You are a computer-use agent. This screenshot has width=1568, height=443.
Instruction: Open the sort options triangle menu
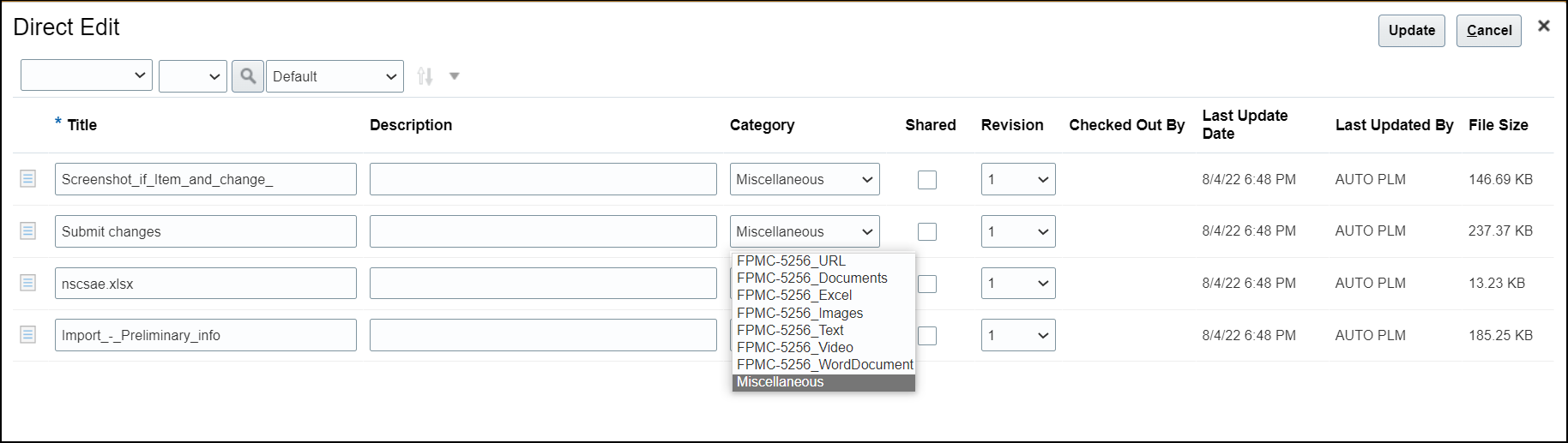(455, 76)
